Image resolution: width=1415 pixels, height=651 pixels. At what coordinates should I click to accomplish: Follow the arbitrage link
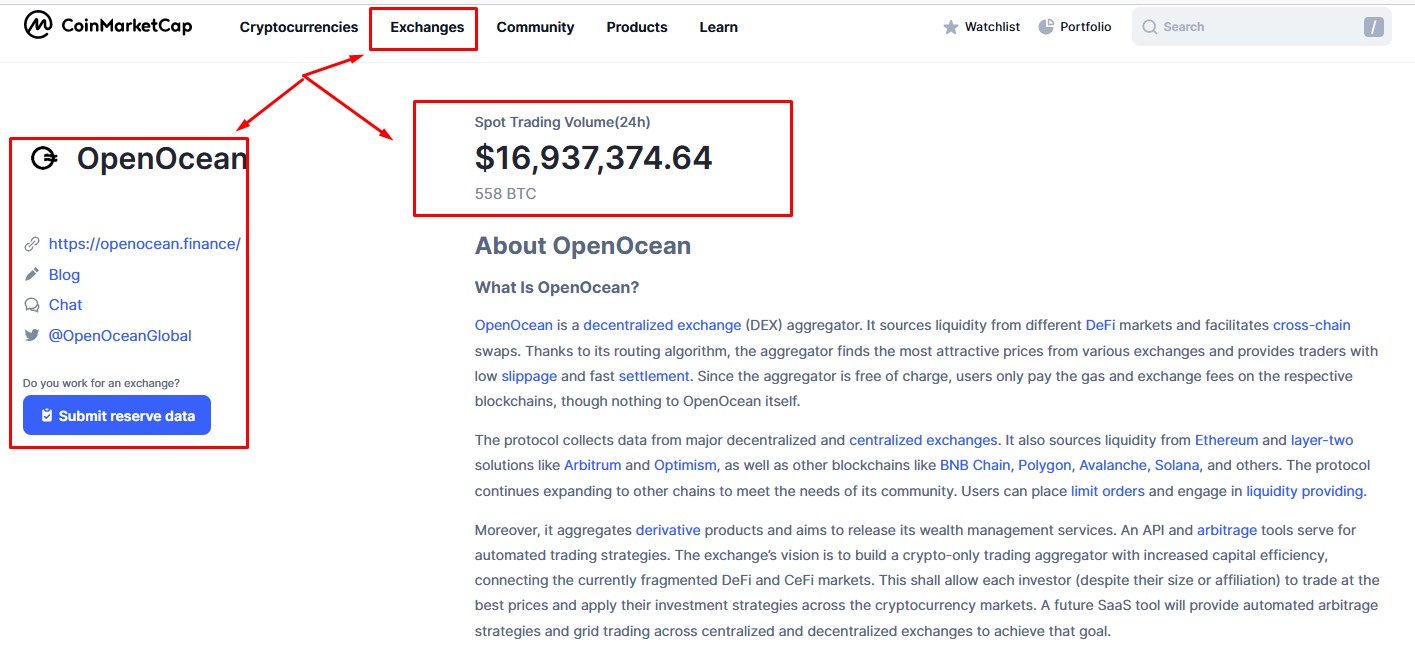click(x=1226, y=530)
